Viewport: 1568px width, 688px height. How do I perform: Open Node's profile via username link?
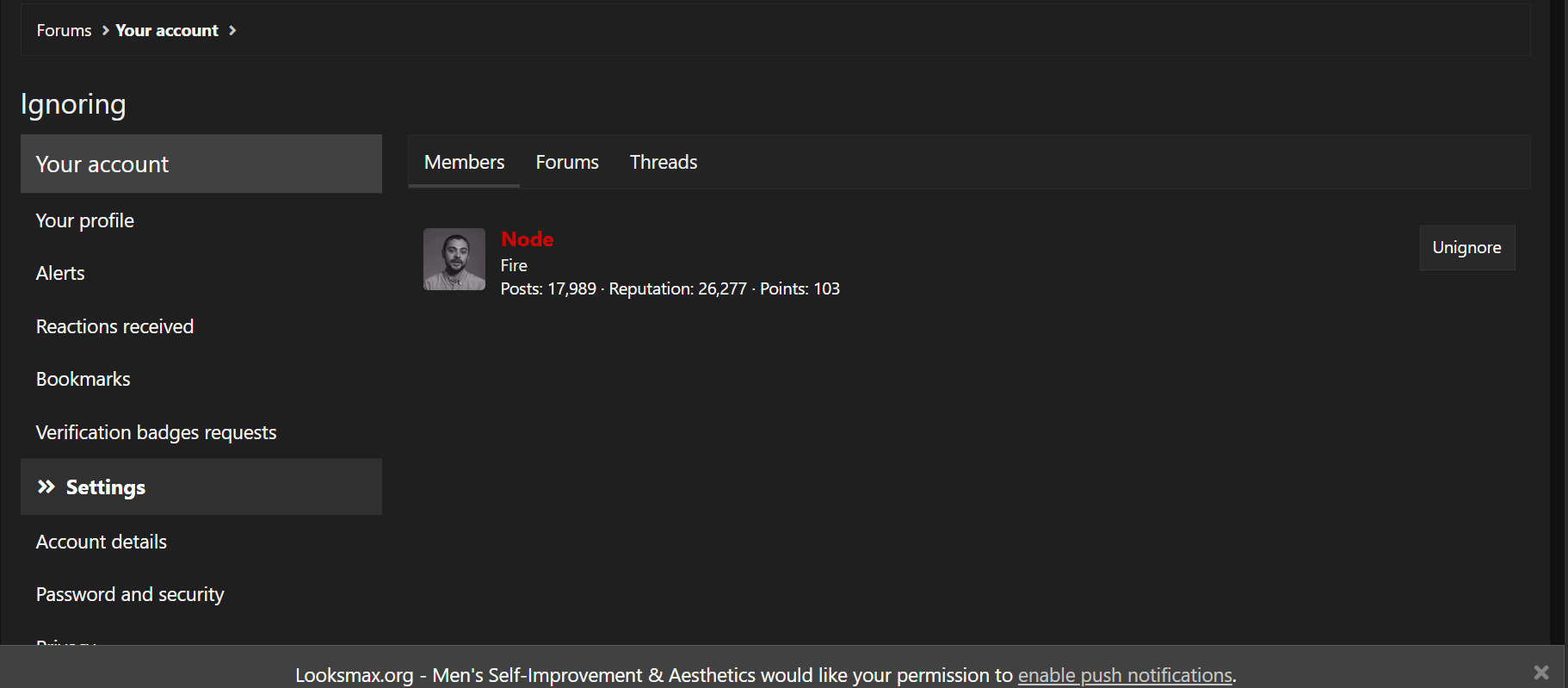tap(528, 239)
